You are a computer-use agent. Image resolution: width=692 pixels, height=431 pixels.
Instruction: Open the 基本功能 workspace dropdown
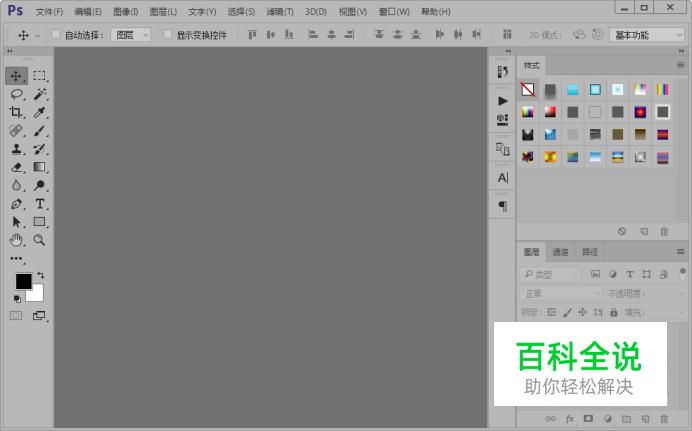click(x=647, y=35)
